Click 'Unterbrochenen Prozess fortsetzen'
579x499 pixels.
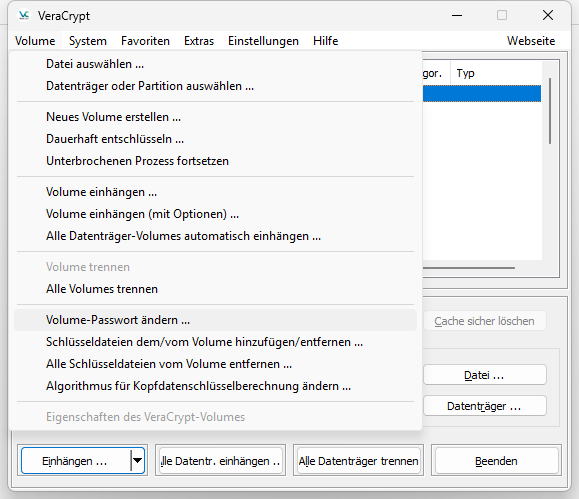point(215,161)
